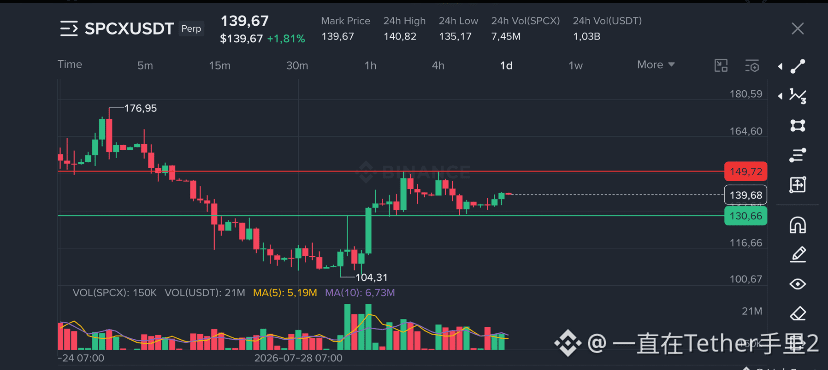
Task: Open the Fibonacci levels drawing tool
Action: pyautogui.click(x=797, y=155)
